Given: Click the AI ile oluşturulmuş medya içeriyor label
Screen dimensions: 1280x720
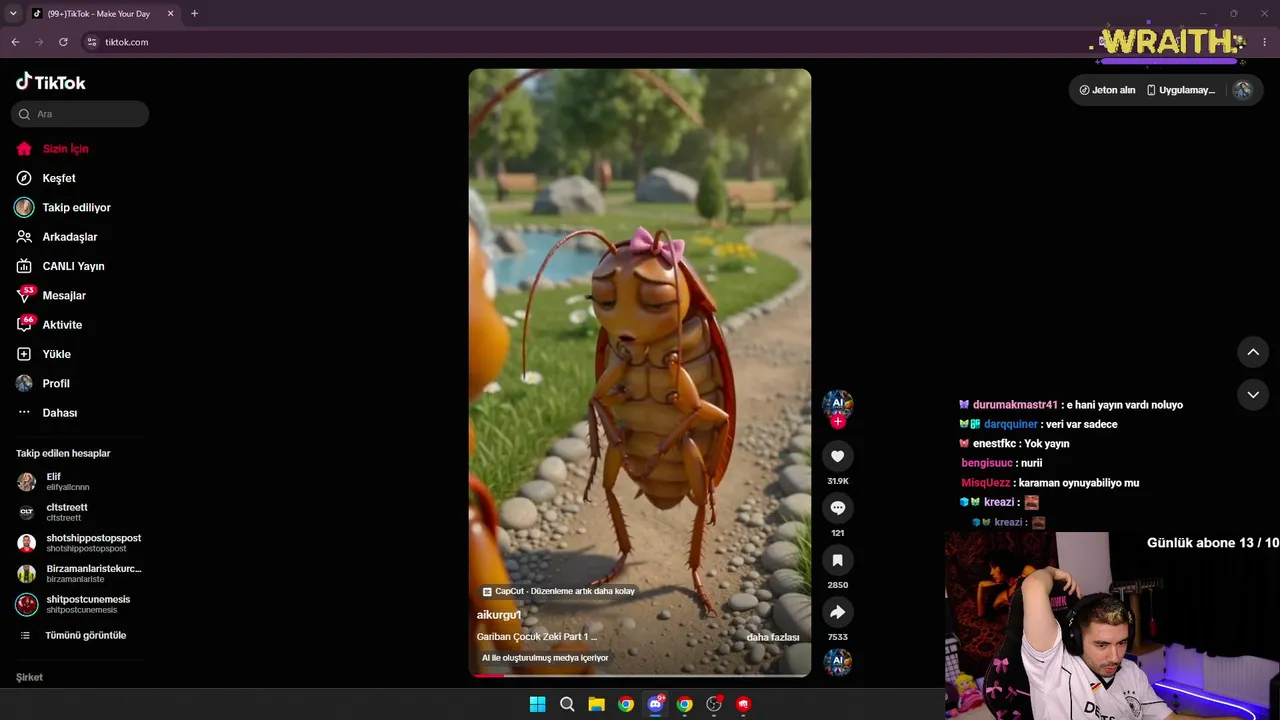Looking at the screenshot, I should click(x=545, y=658).
